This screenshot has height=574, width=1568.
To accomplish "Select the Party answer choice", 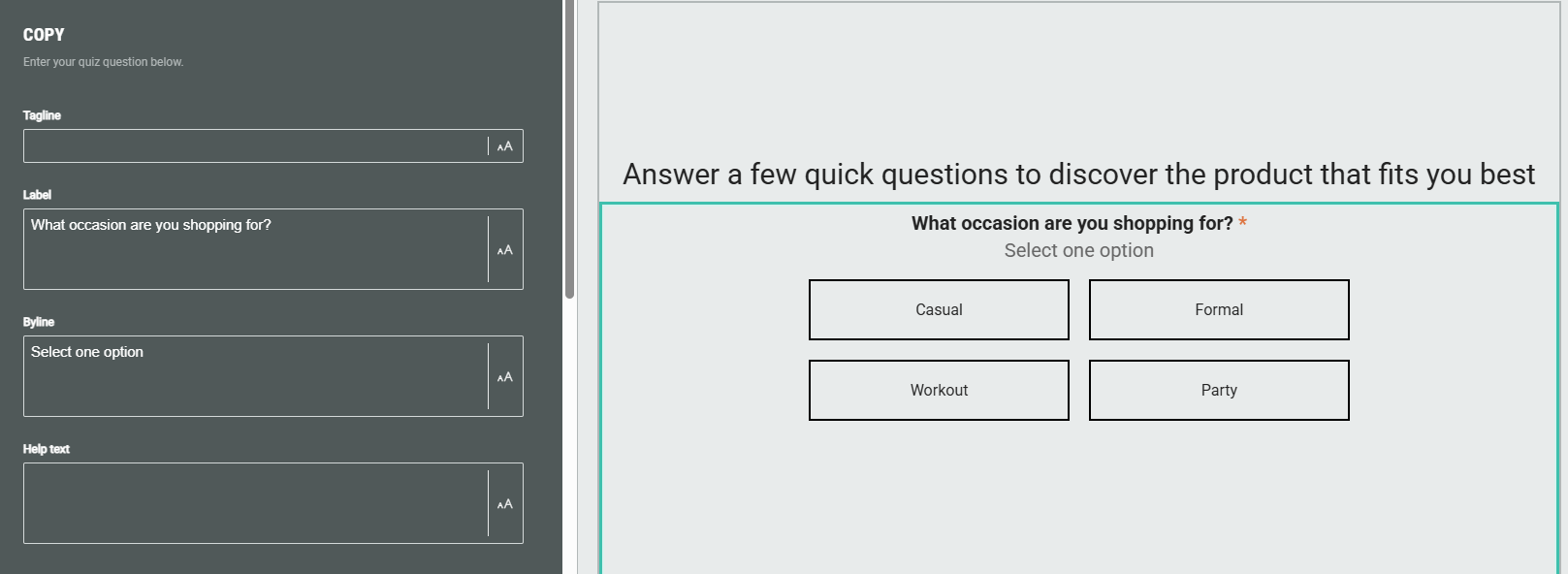I will click(x=1219, y=391).
